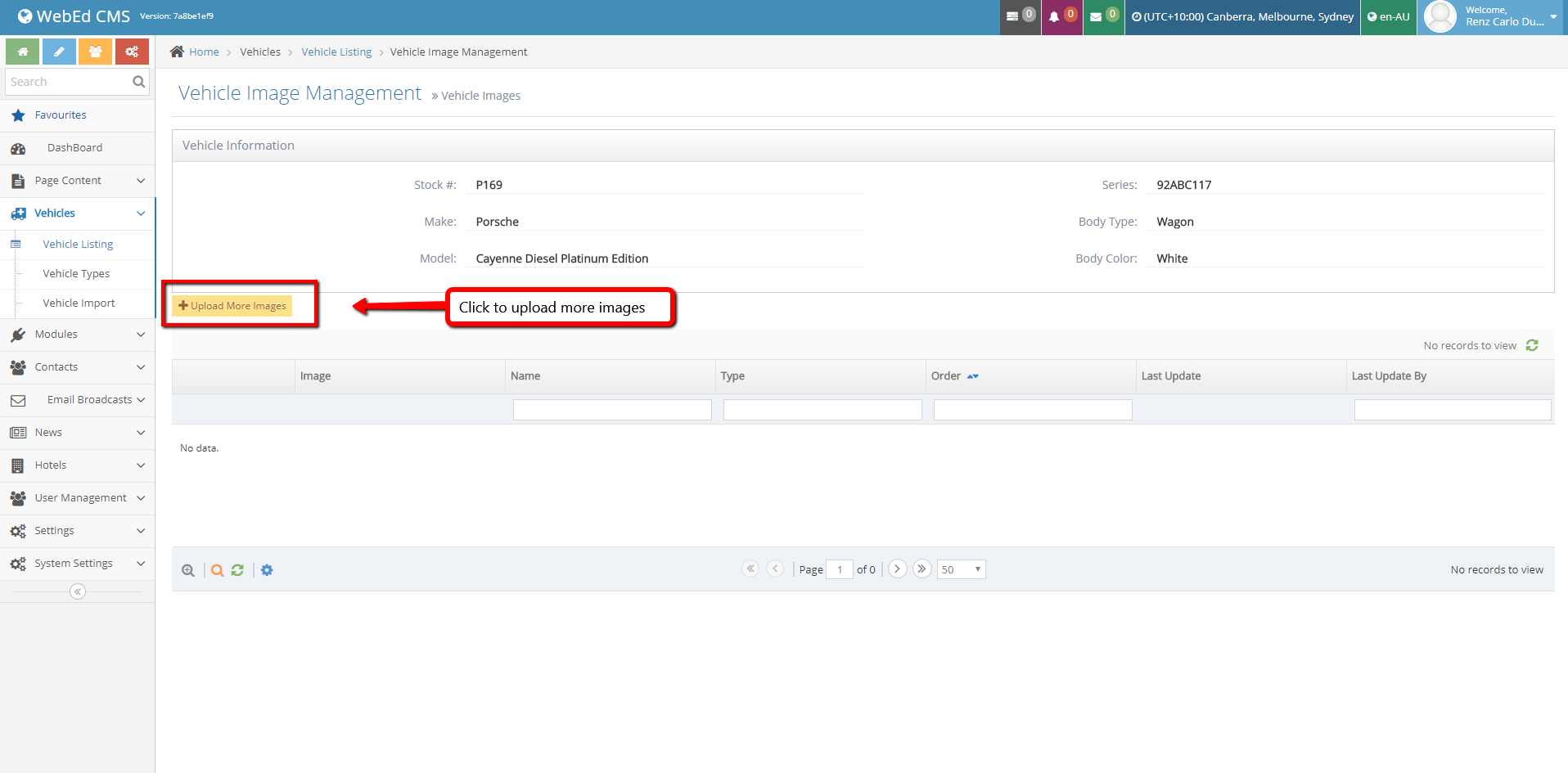Image resolution: width=1568 pixels, height=773 pixels.
Task: Expand the User Management sidebar section
Action: tap(78, 498)
